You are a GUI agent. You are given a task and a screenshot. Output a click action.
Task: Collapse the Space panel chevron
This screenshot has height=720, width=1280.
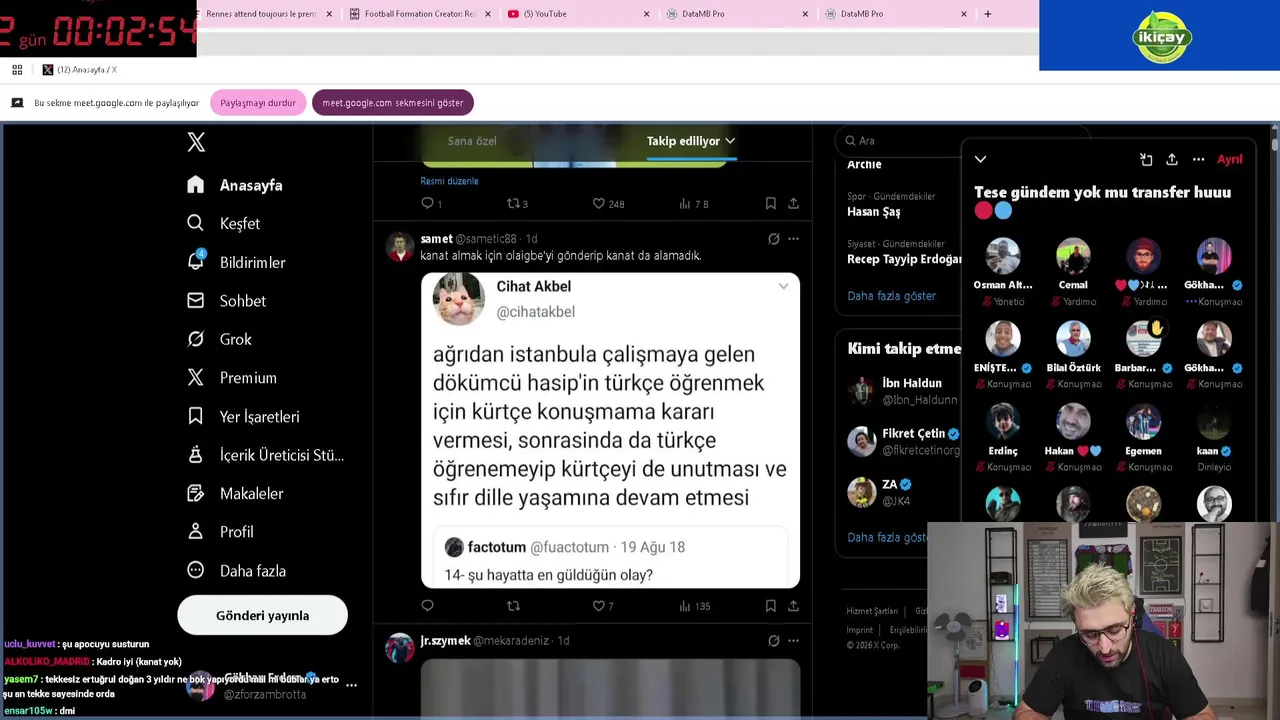980,159
